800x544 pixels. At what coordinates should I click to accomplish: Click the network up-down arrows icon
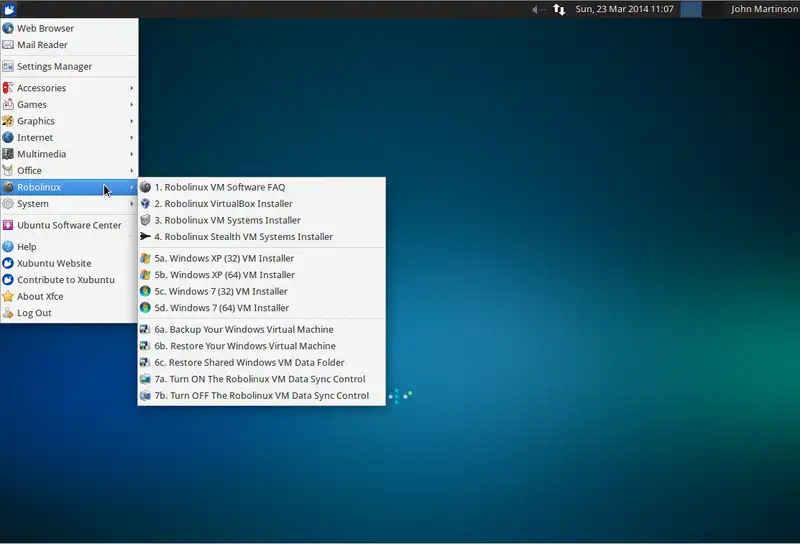click(559, 9)
